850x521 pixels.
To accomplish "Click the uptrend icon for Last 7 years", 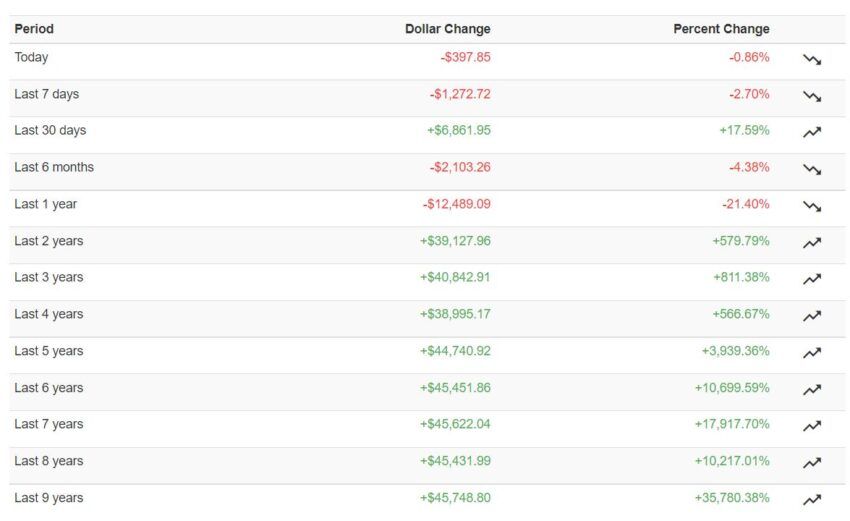I will click(812, 426).
